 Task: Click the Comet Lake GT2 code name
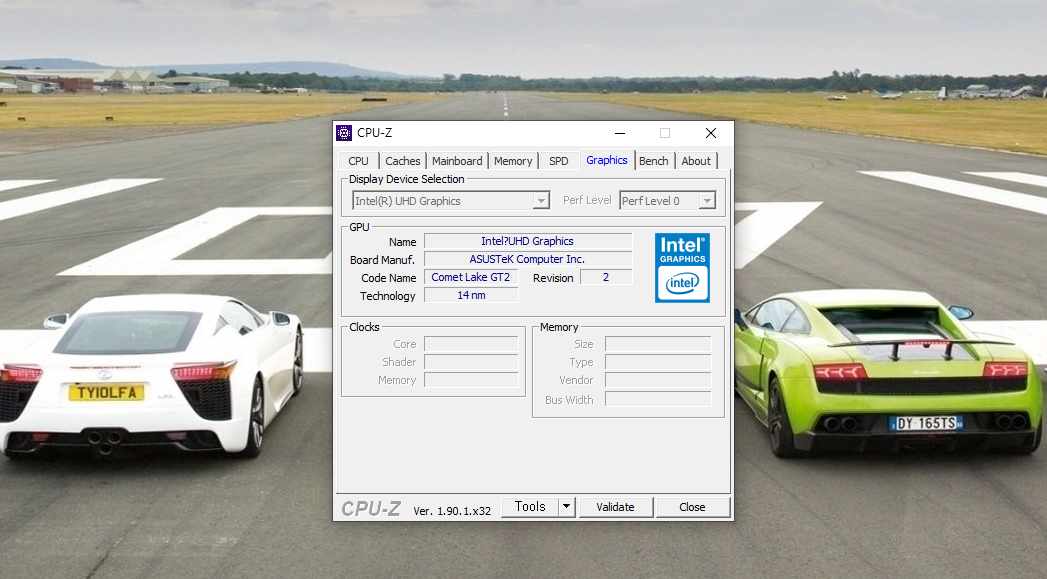(x=471, y=277)
